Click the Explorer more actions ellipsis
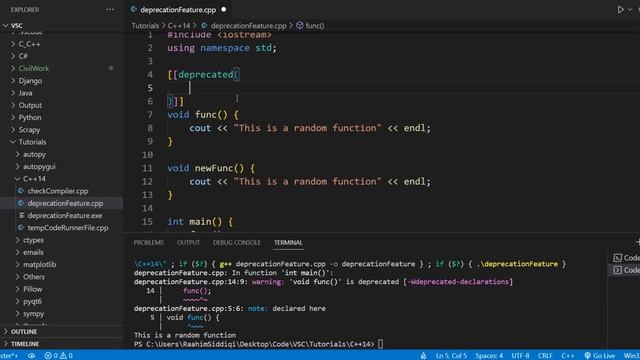 [x=110, y=9]
